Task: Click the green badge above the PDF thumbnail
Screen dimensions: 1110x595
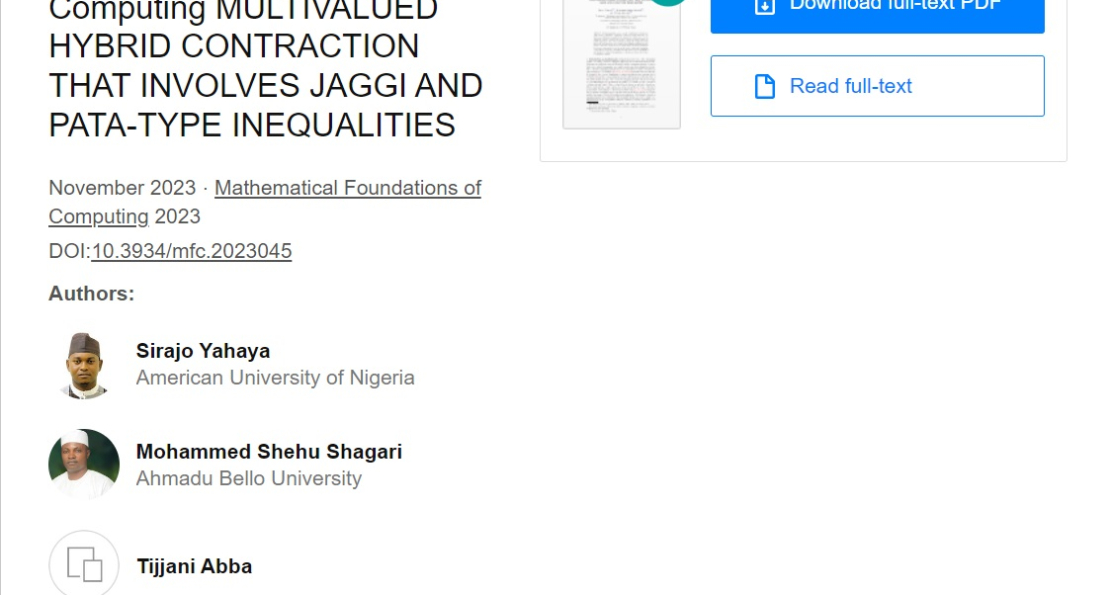Action: point(667,3)
